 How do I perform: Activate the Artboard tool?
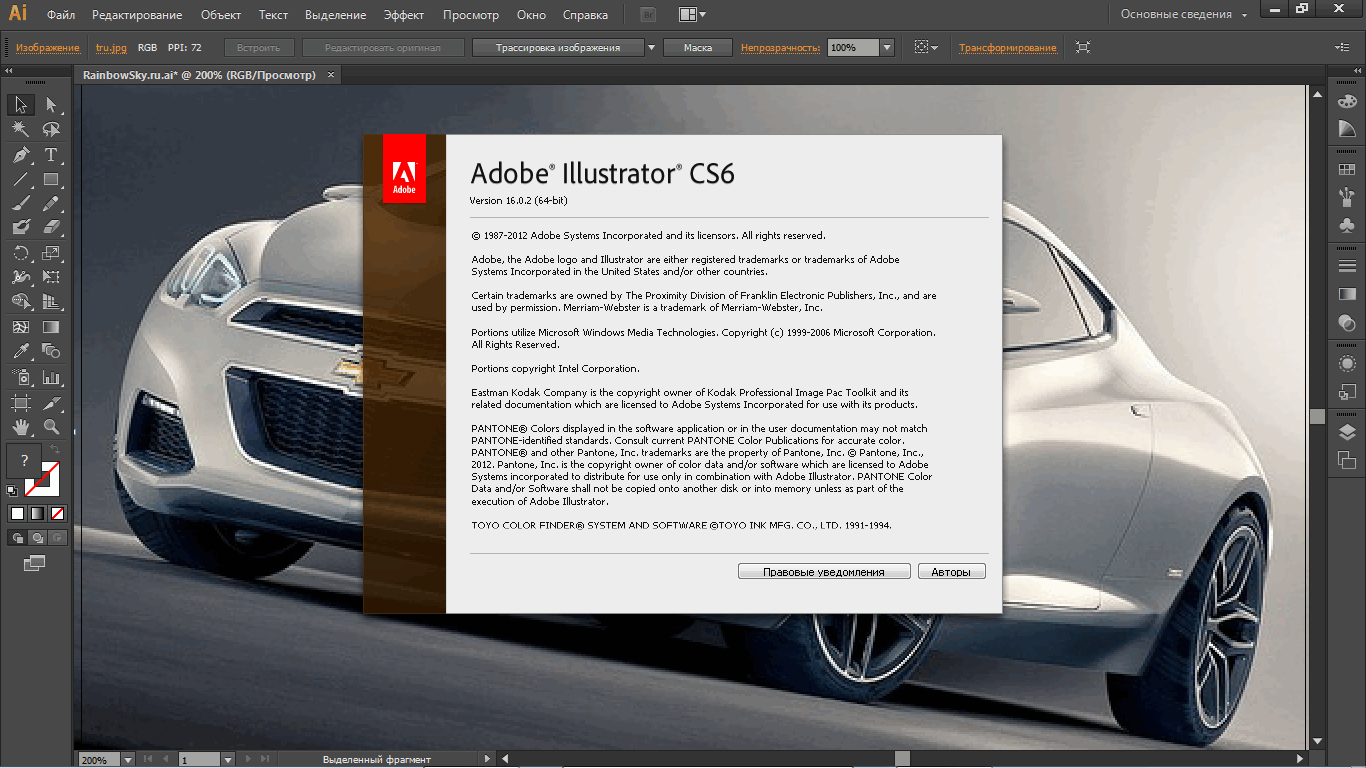[21, 403]
